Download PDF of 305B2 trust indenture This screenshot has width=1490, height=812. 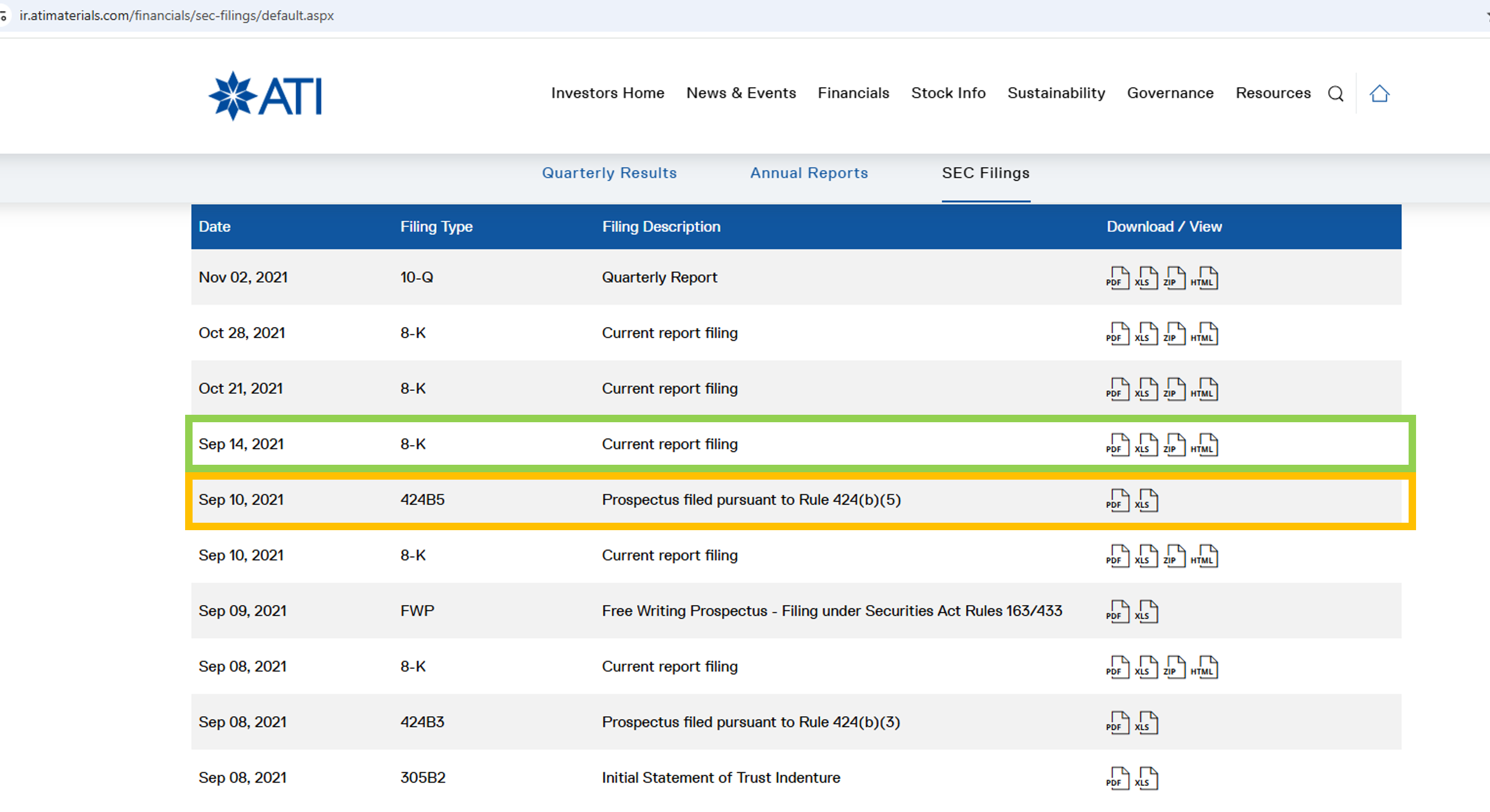click(1117, 778)
